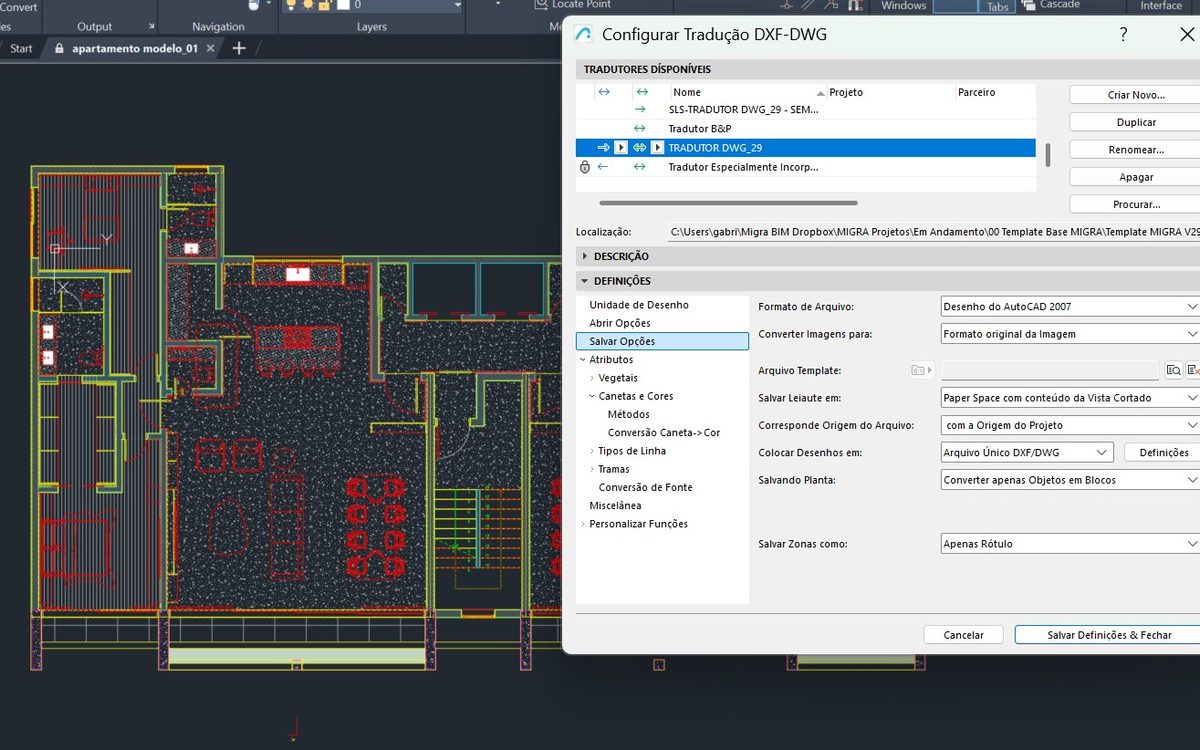Click the blue left arrow of Tradutor Especialmente row
Viewport: 1200px width, 750px height.
click(603, 167)
